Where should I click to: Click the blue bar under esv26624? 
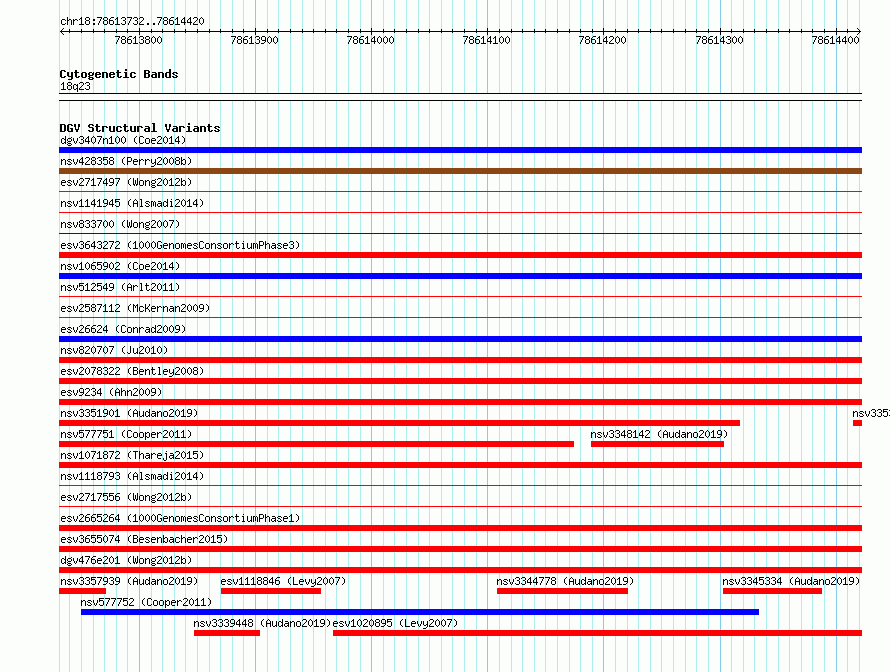pos(460,339)
